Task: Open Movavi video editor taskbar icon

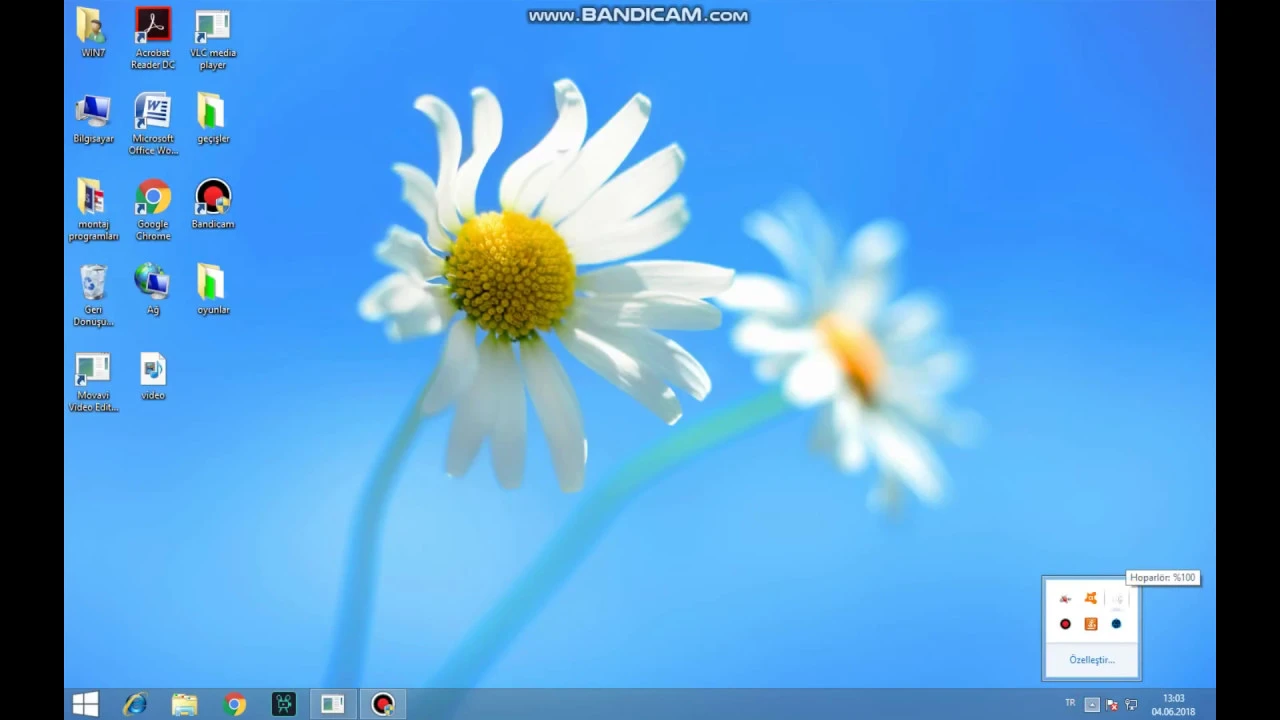Action: tap(284, 705)
